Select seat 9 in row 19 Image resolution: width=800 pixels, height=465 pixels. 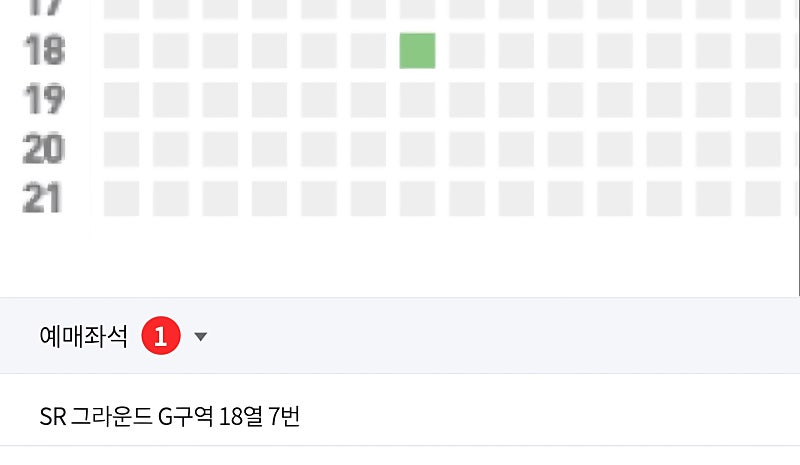coord(516,99)
